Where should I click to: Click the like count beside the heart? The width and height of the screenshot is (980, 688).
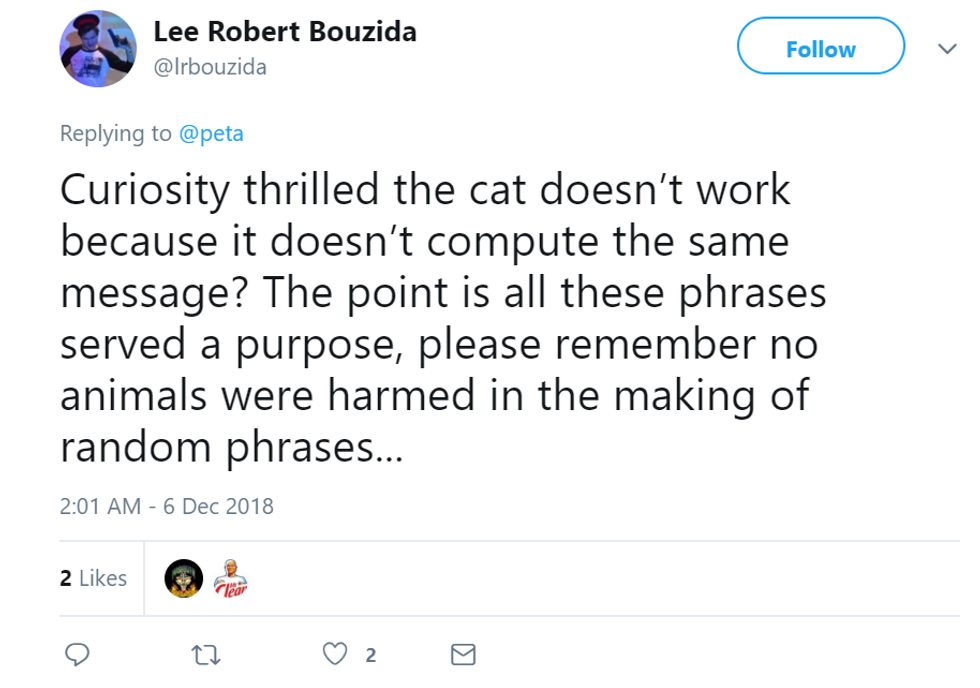coord(371,656)
